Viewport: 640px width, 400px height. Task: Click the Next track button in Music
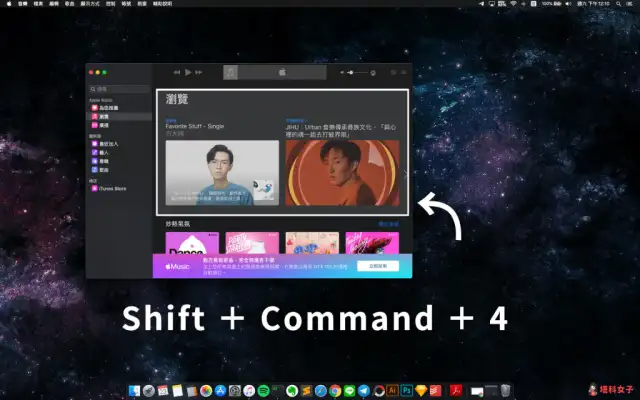(199, 72)
